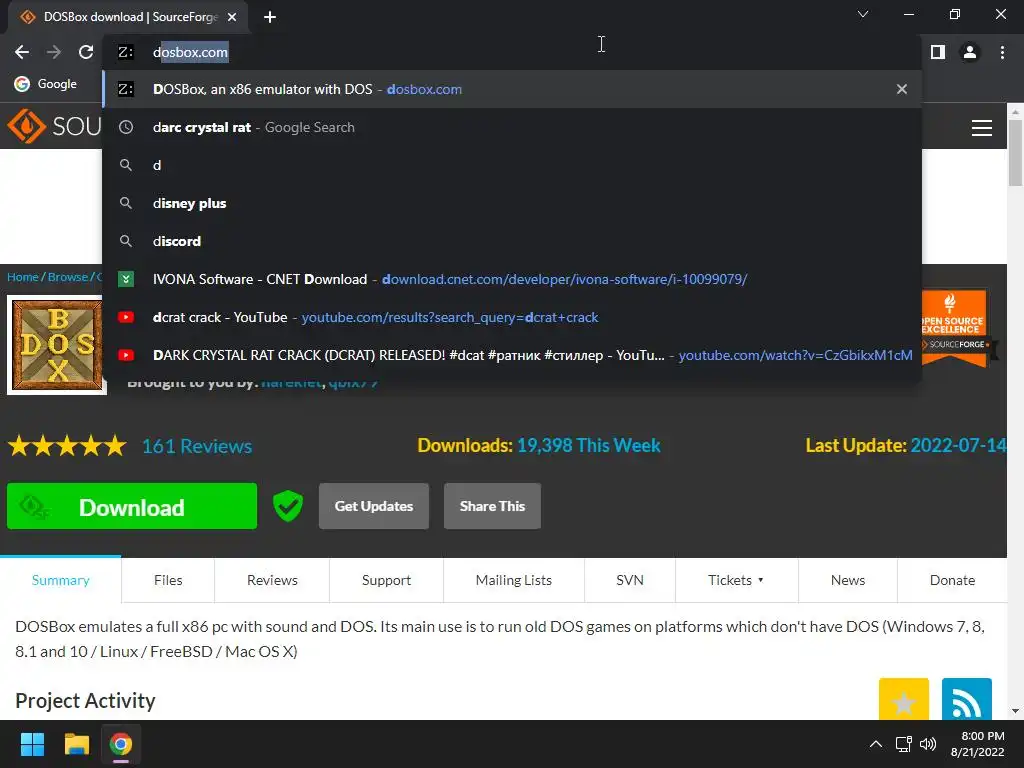Click the yellow star favorite icon
Viewport: 1024px width, 768px height.
coord(904,699)
